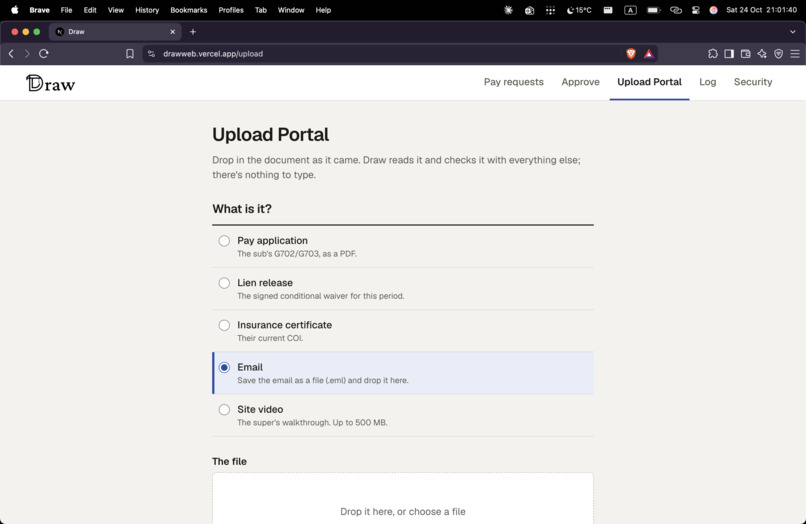Select the Site video radio button
This screenshot has width=806, height=524.
224,409
